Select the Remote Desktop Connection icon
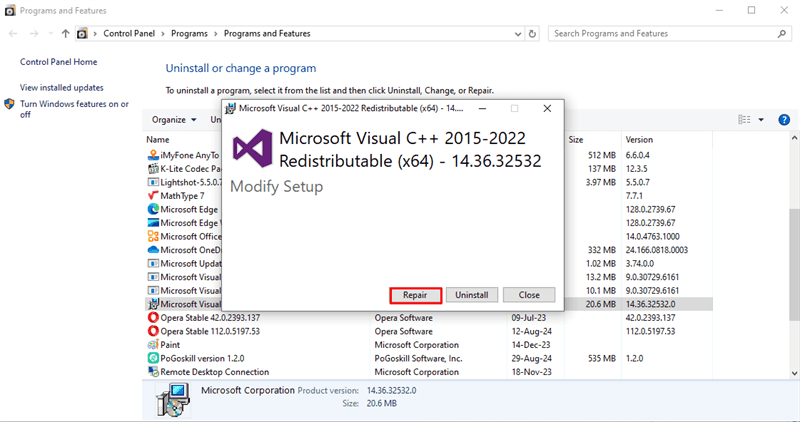The height and width of the screenshot is (422, 800). coord(153,371)
